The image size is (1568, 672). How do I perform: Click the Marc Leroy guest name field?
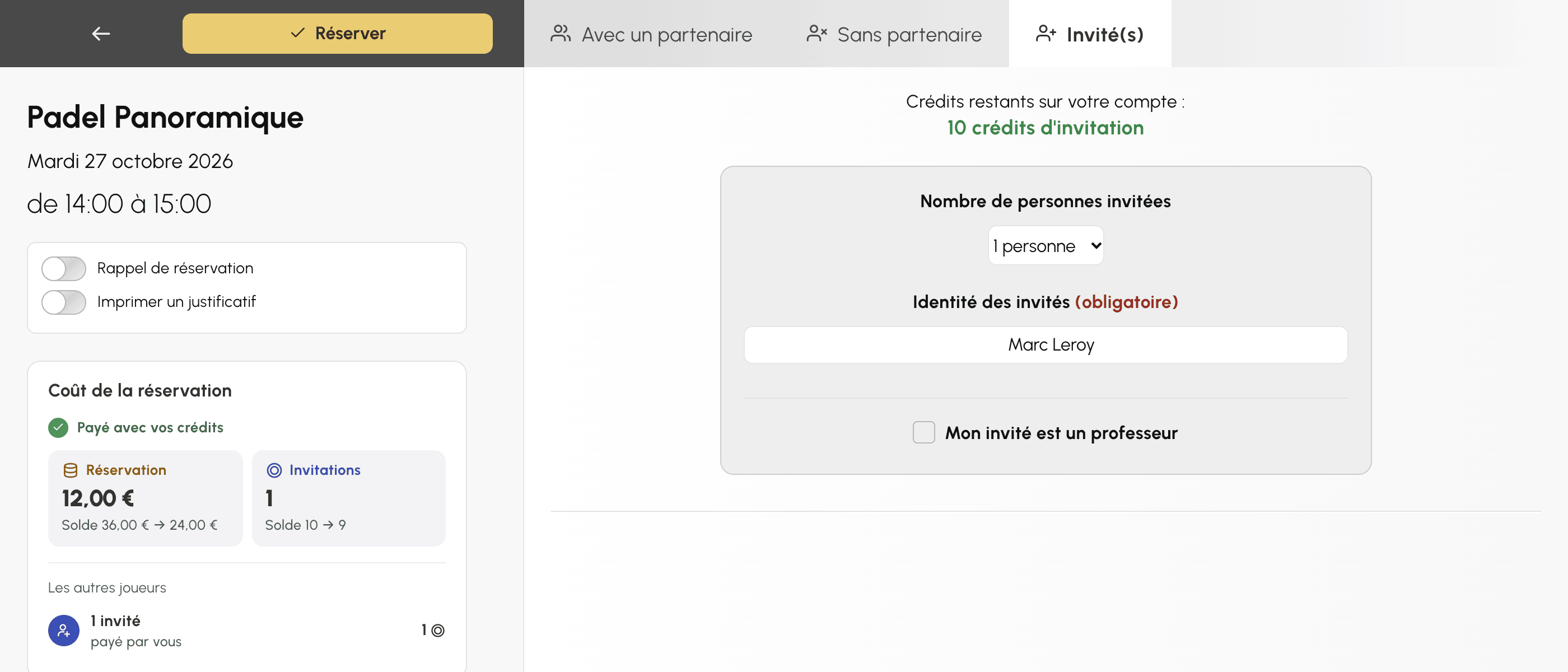(1045, 344)
